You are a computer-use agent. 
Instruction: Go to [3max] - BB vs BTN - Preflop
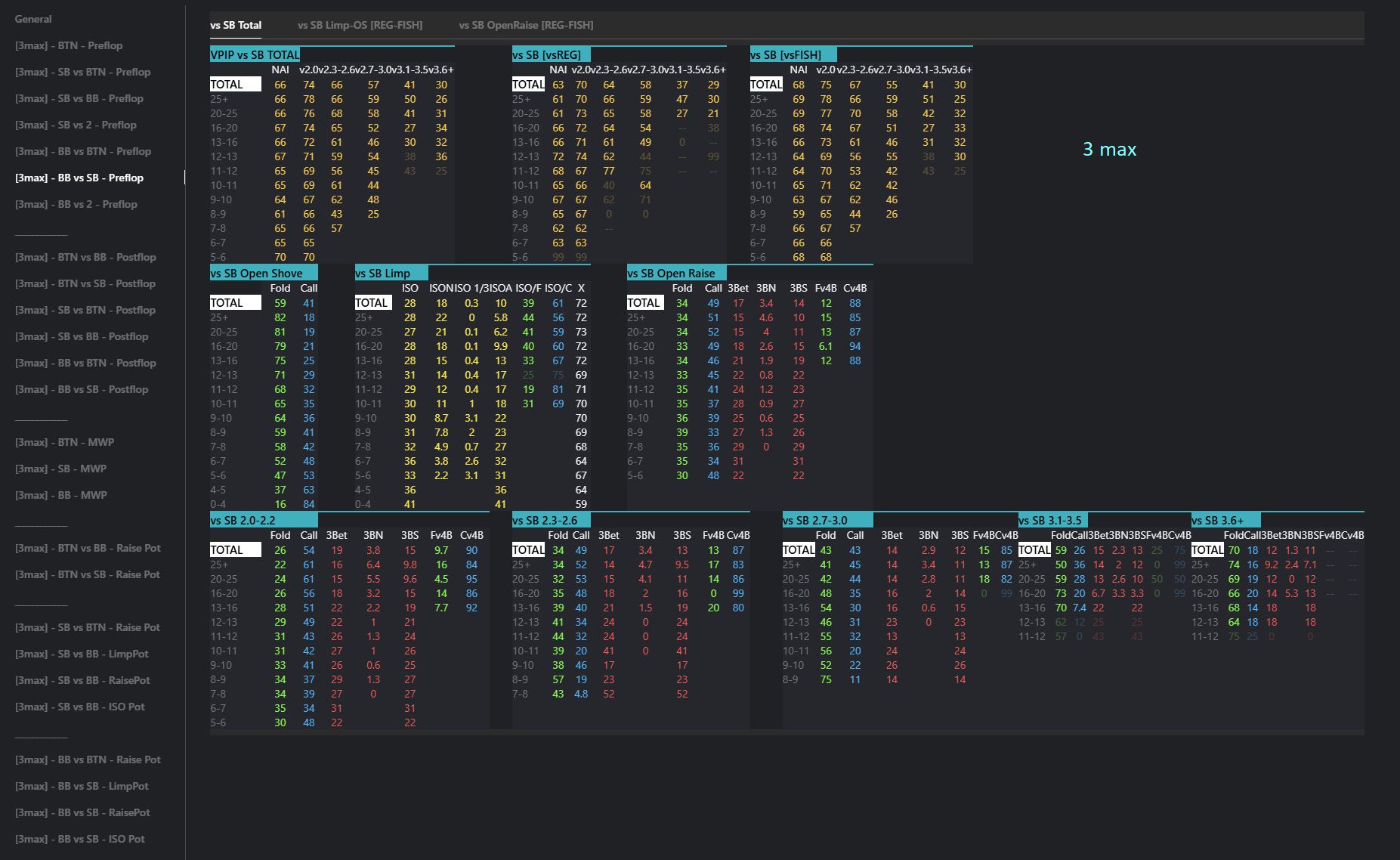[x=82, y=151]
